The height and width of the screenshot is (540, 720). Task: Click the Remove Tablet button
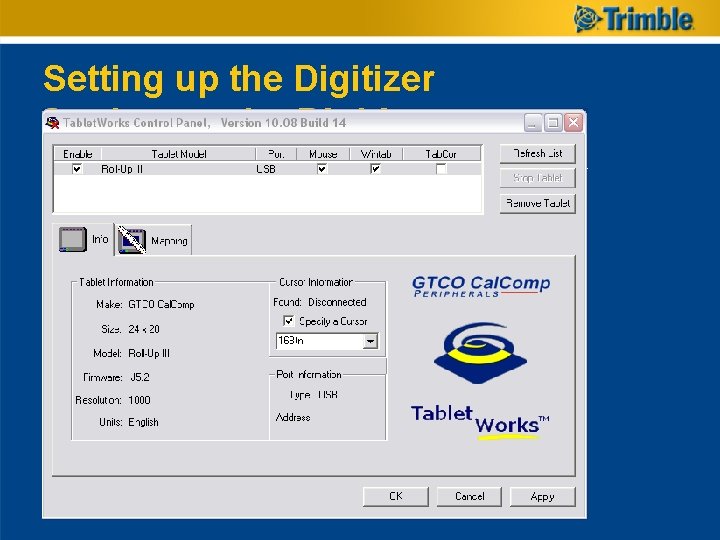coord(538,203)
